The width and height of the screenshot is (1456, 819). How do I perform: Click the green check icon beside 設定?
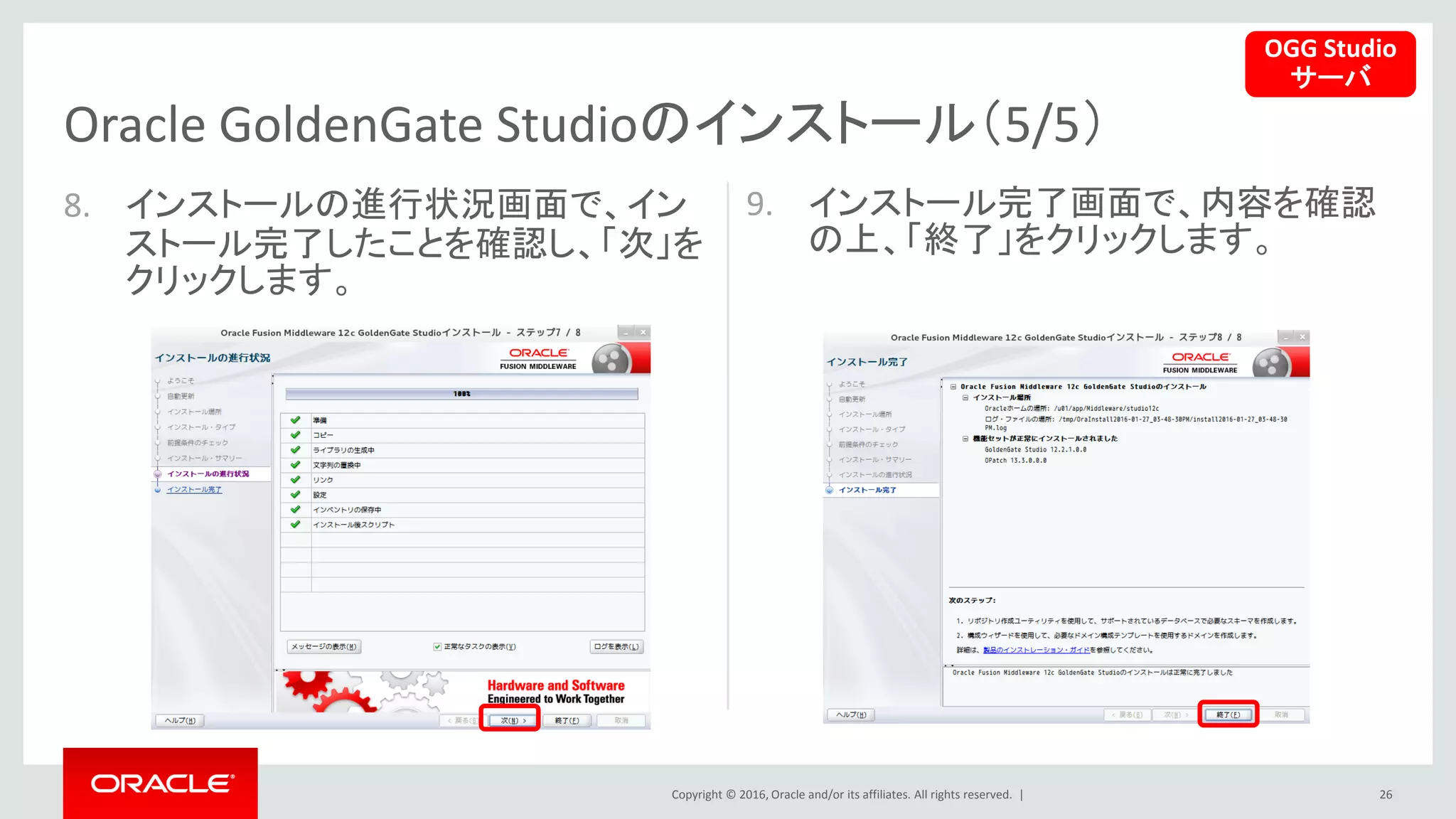[295, 495]
